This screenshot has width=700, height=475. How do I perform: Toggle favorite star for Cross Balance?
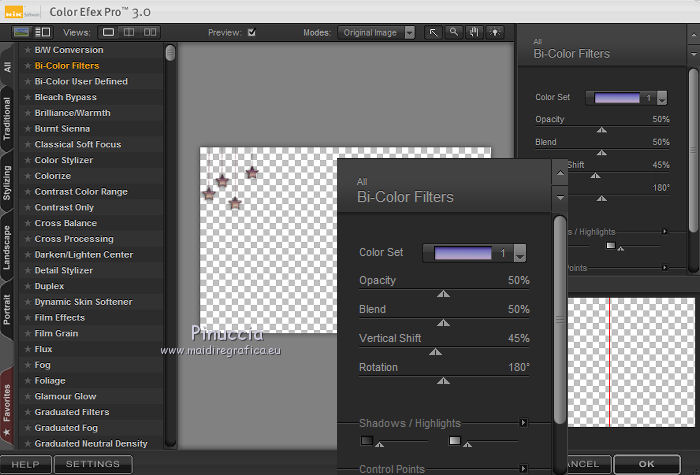[28, 223]
